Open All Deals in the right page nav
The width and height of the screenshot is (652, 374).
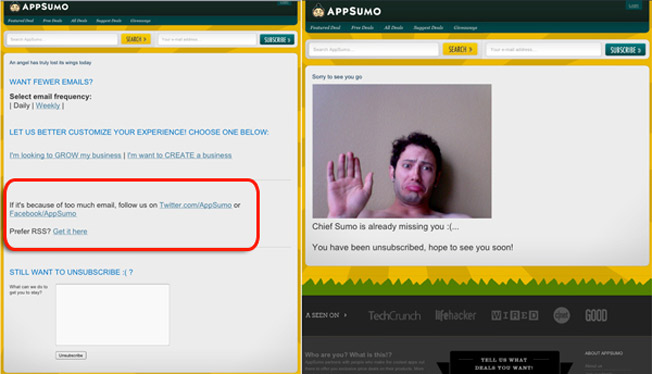coord(393,27)
